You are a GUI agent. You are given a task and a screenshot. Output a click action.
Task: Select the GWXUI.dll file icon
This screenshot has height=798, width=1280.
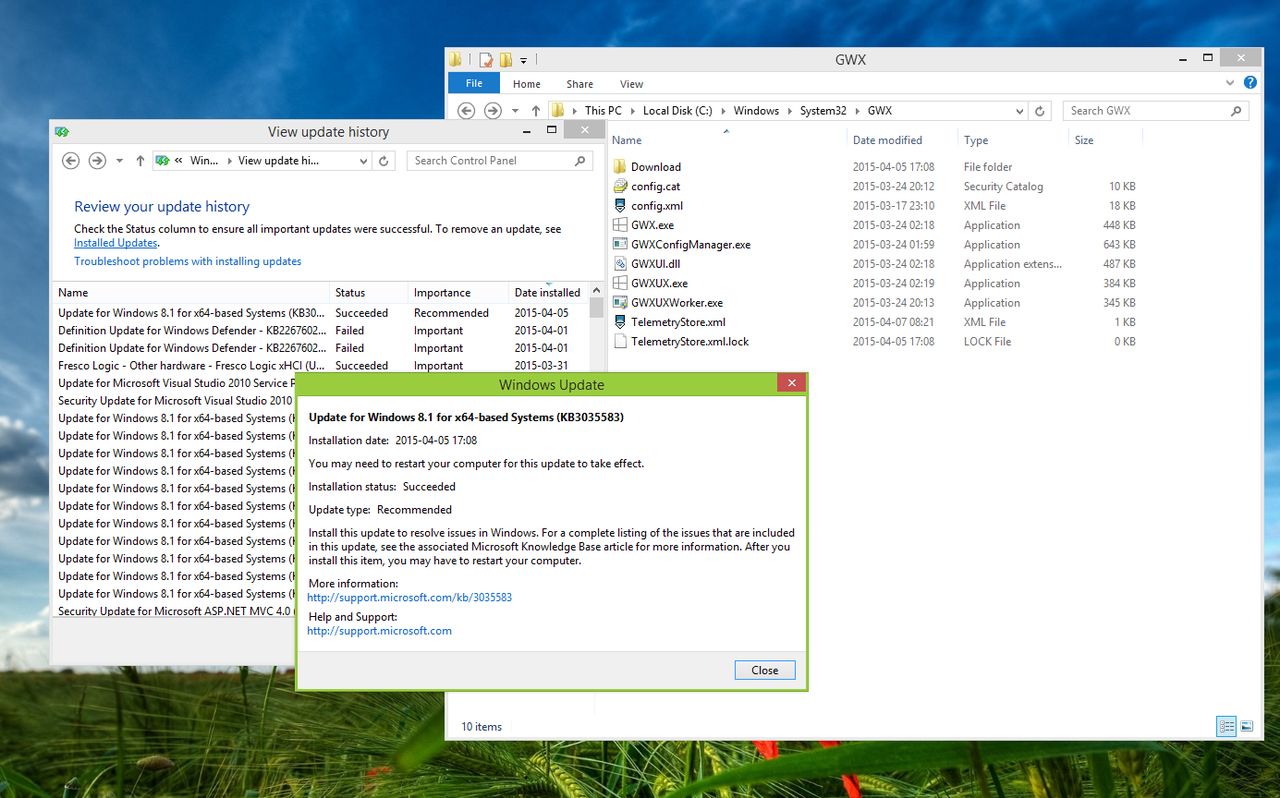pyautogui.click(x=620, y=264)
